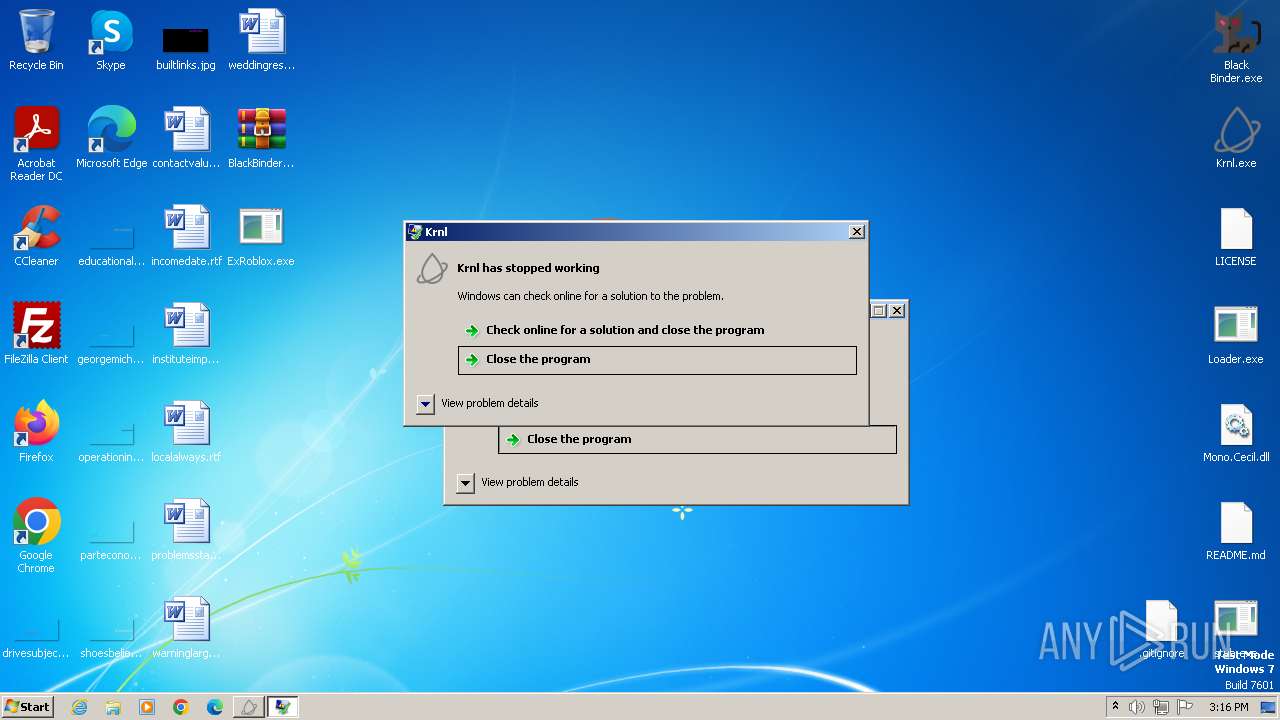This screenshot has height=720, width=1280.
Task: Select the warninglarg document icon
Action: (x=186, y=628)
